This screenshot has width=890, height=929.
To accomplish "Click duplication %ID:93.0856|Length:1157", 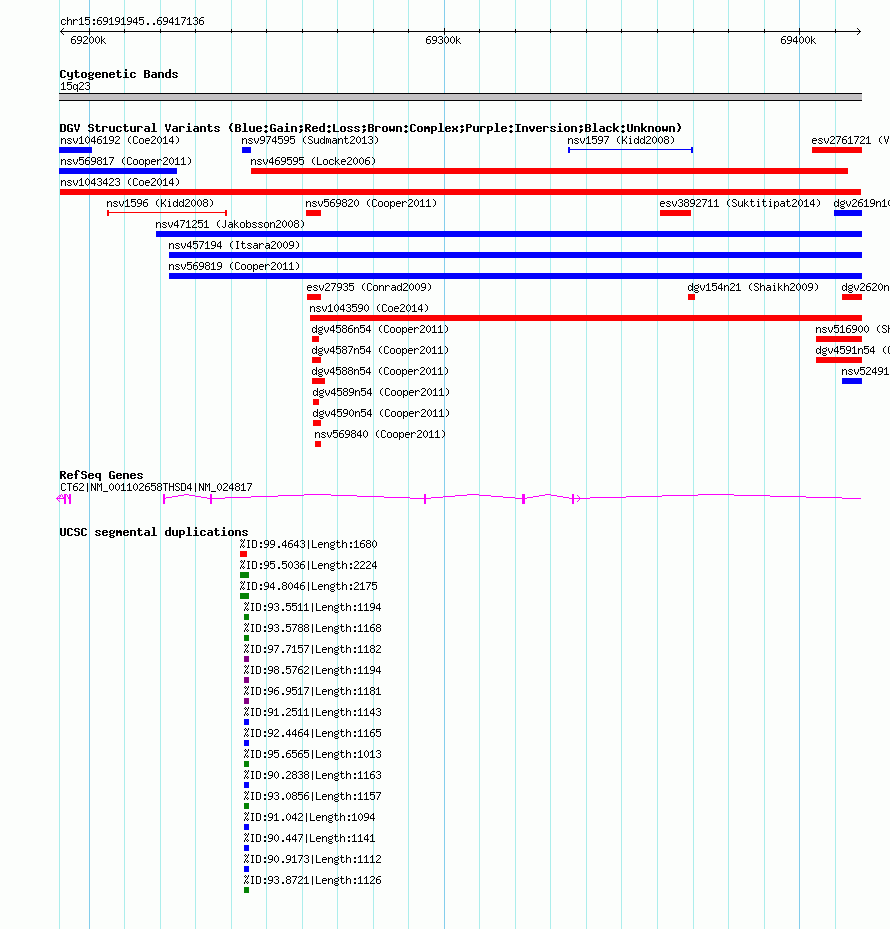I will click(x=312, y=797).
